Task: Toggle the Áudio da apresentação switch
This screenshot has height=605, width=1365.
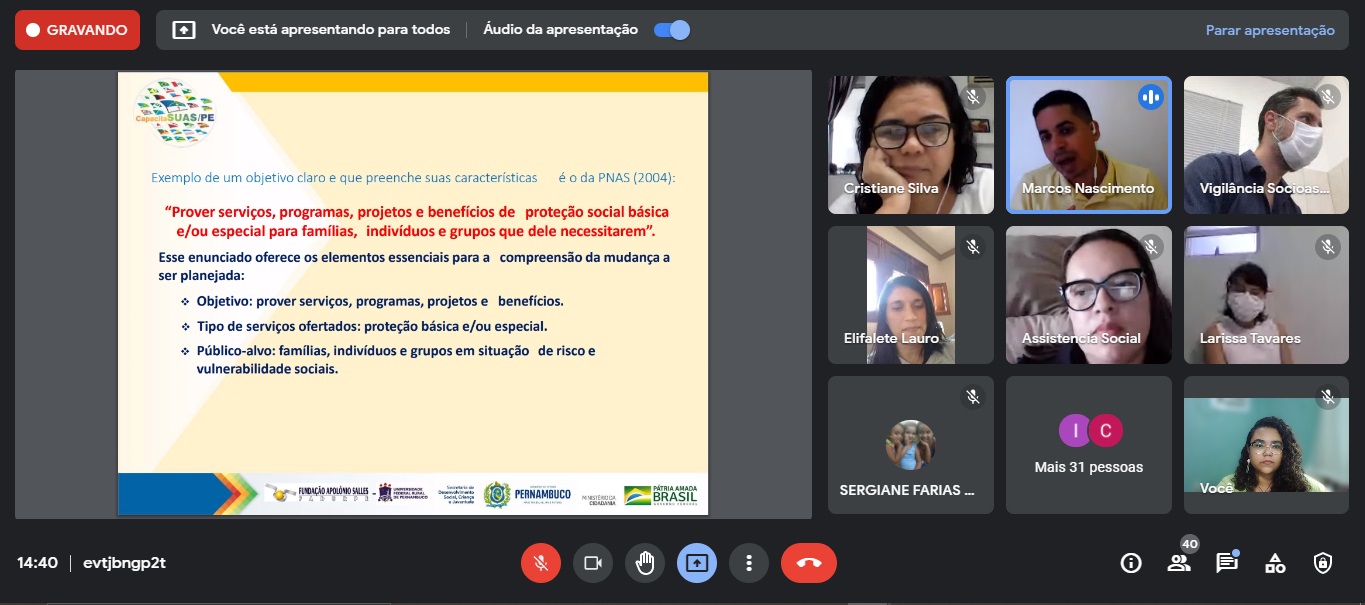Action: pos(671,30)
